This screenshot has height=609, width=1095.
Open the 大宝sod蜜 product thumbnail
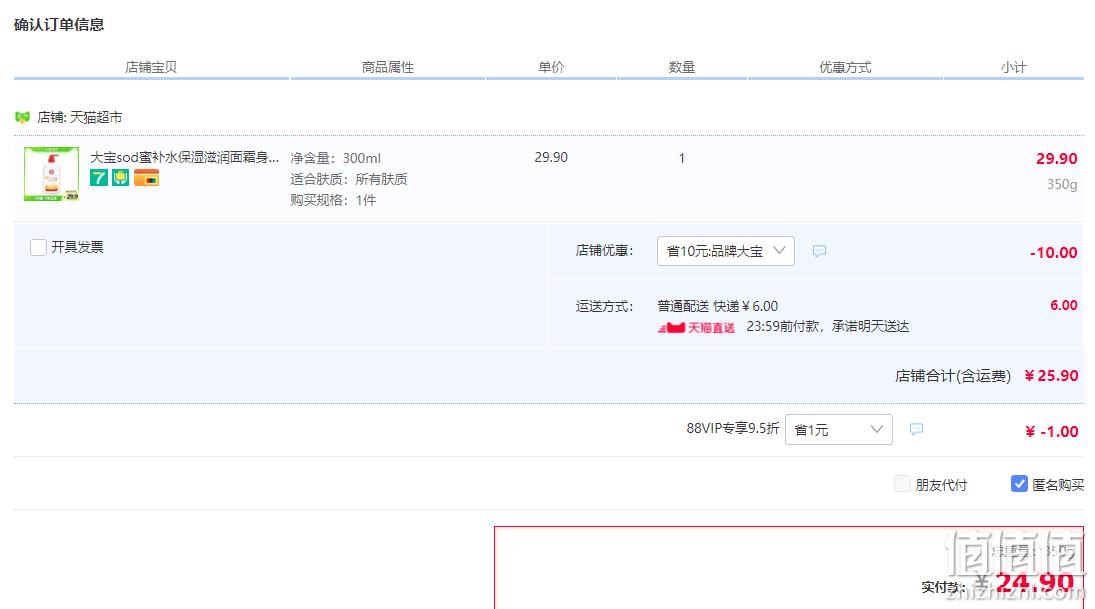tap(51, 174)
